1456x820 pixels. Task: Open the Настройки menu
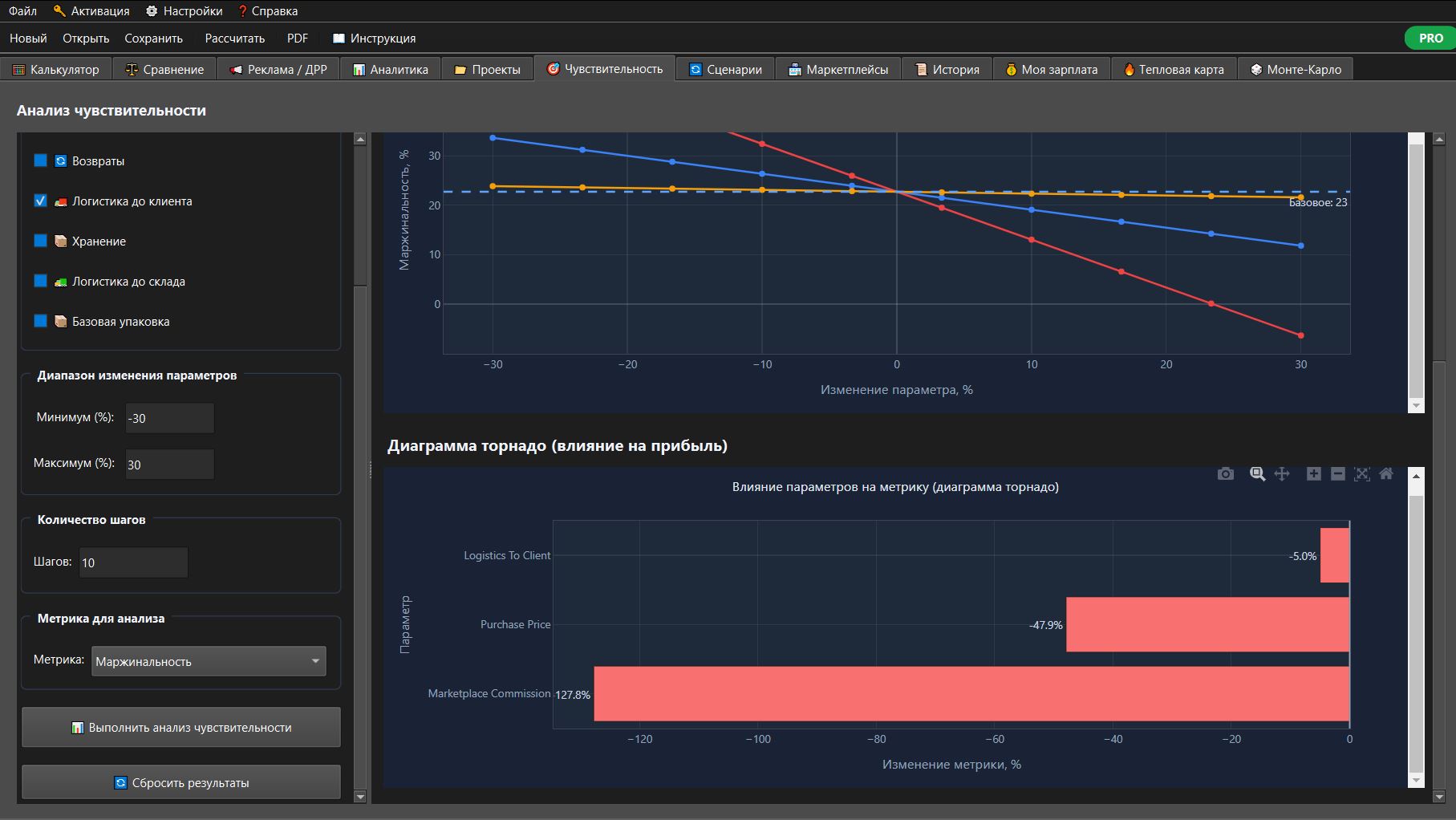coord(185,11)
